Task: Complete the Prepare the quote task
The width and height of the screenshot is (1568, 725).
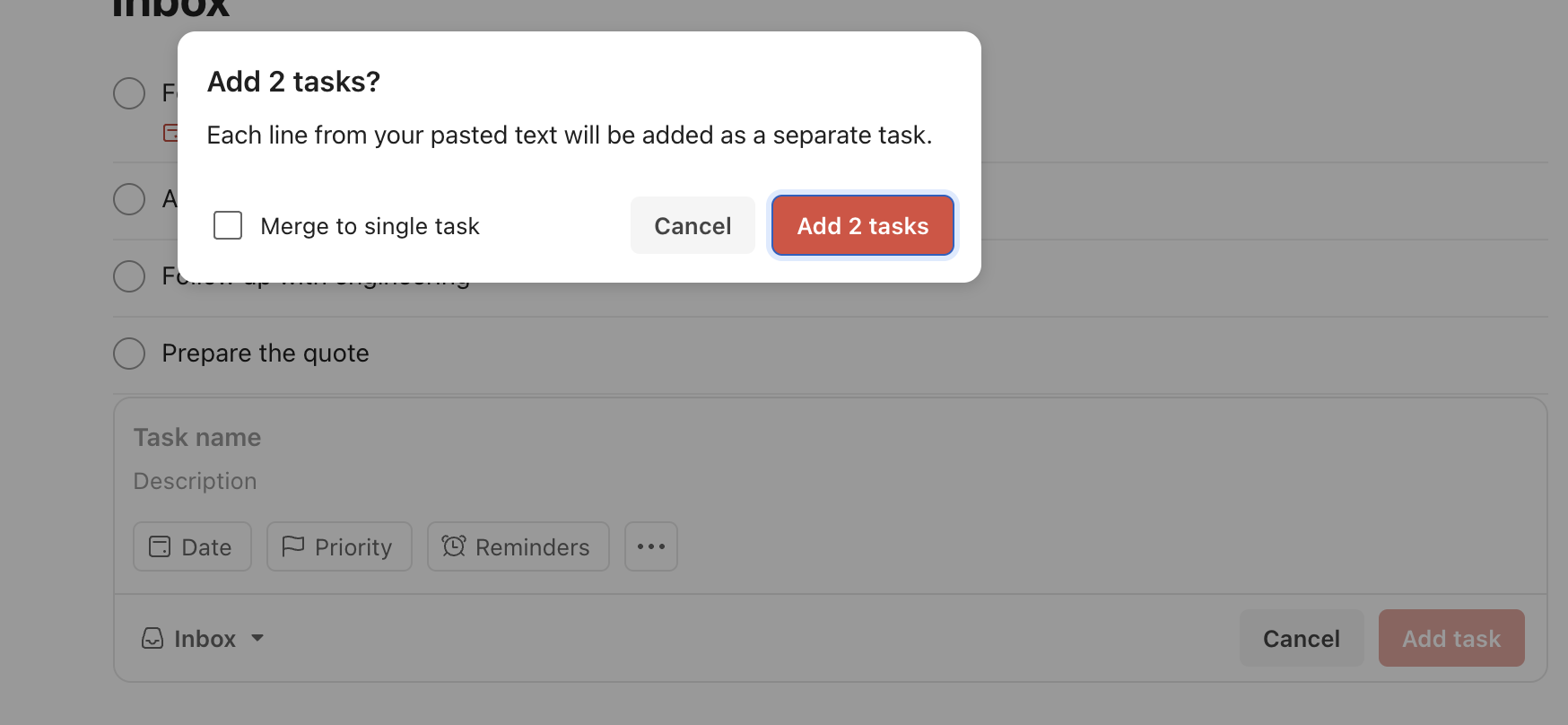Action: (129, 354)
